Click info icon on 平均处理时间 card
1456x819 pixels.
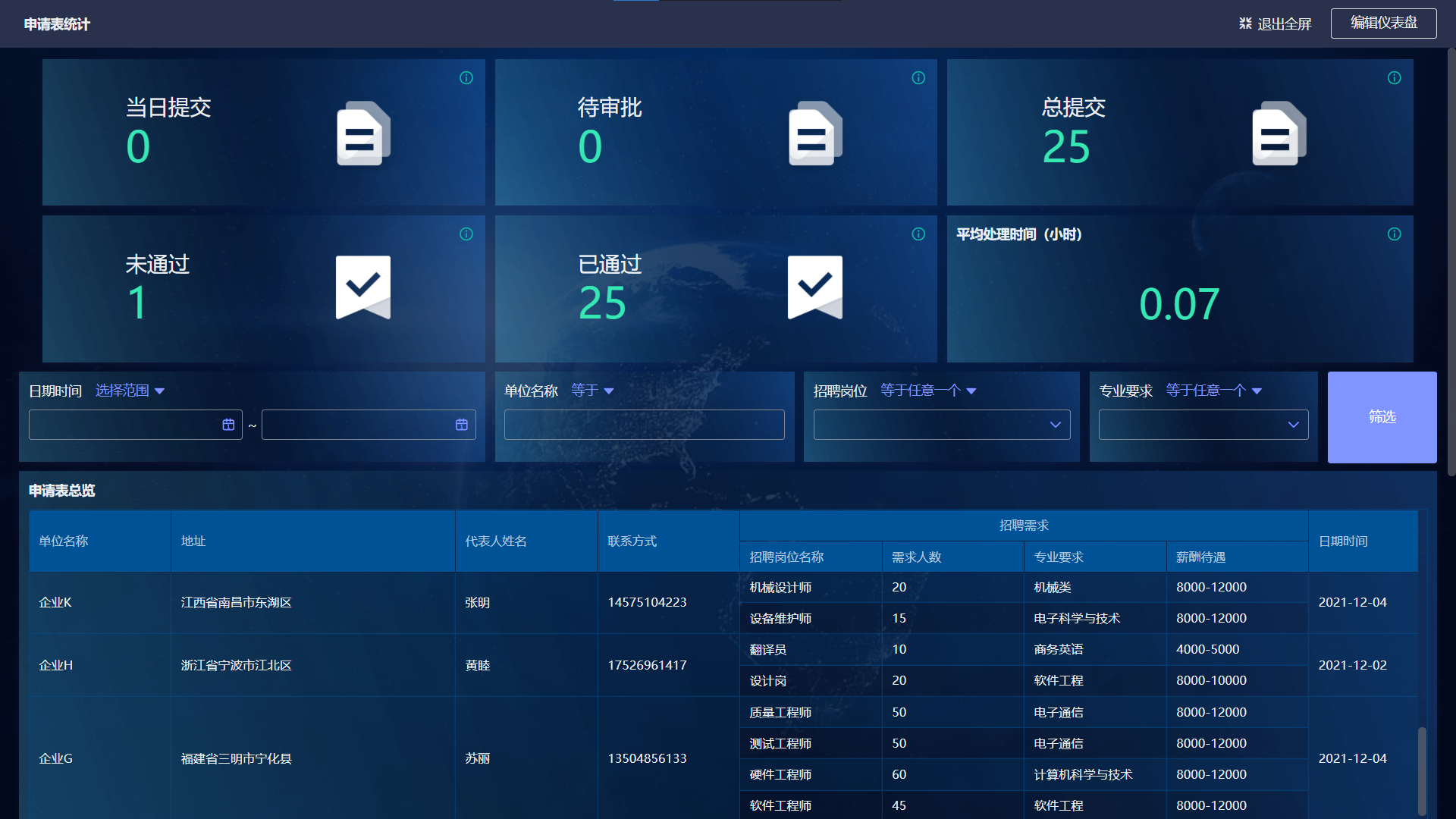1394,234
